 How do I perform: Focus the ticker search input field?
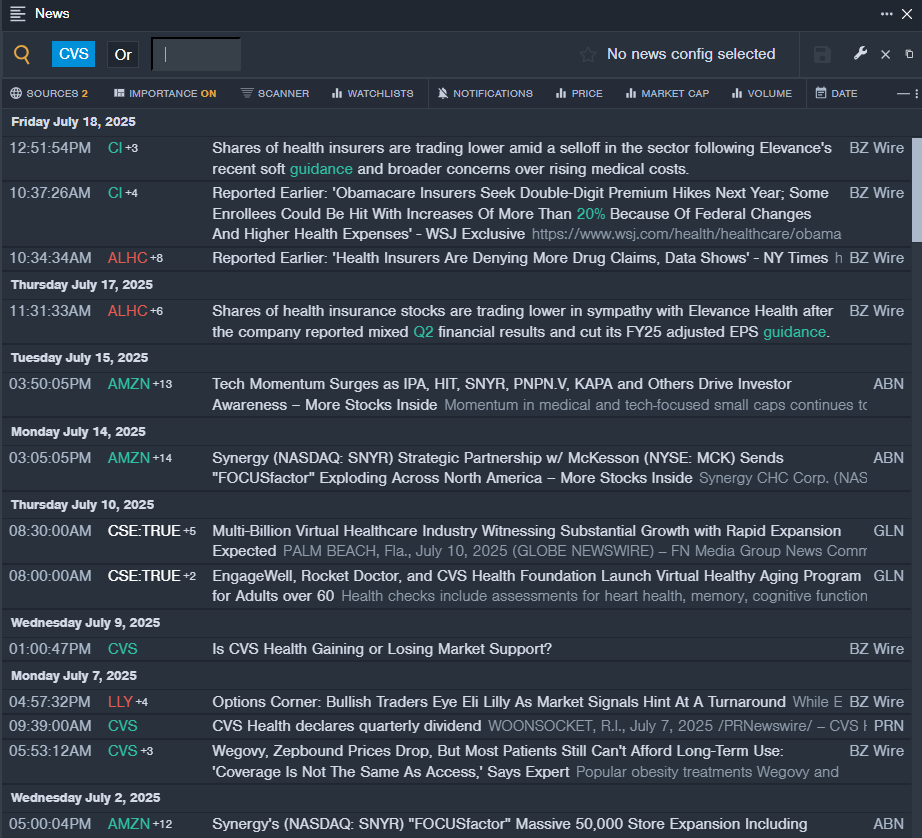pyautogui.click(x=196, y=54)
